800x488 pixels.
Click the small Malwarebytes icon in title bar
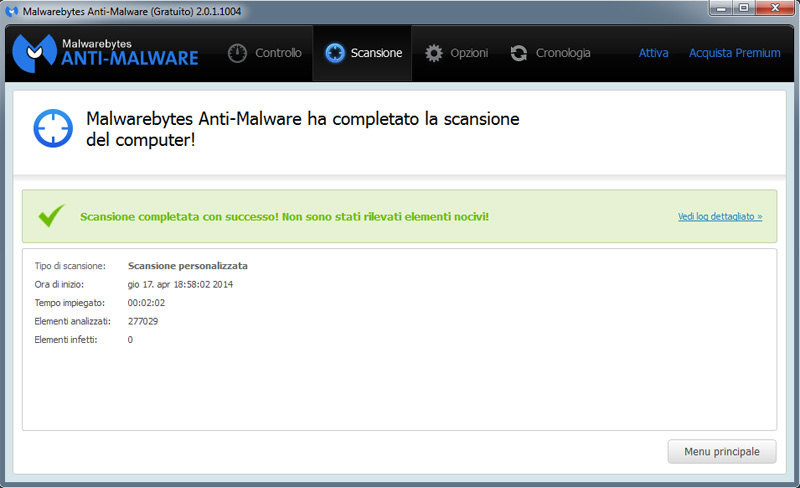[x=11, y=11]
